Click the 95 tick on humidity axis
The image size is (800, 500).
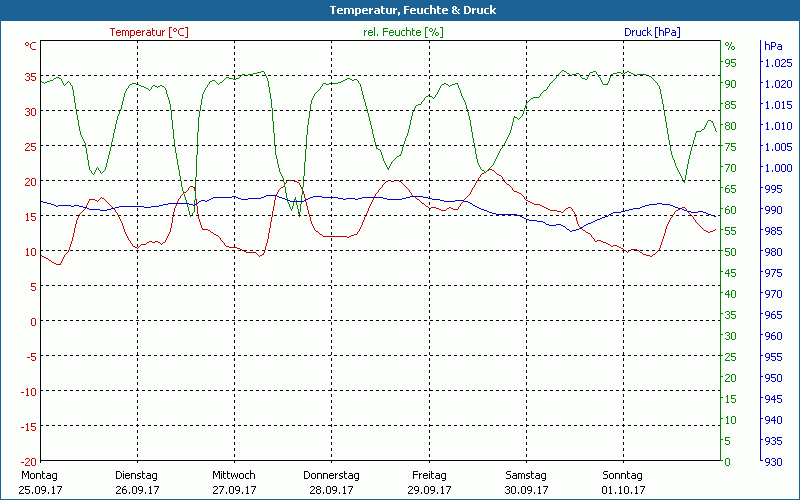tap(731, 63)
